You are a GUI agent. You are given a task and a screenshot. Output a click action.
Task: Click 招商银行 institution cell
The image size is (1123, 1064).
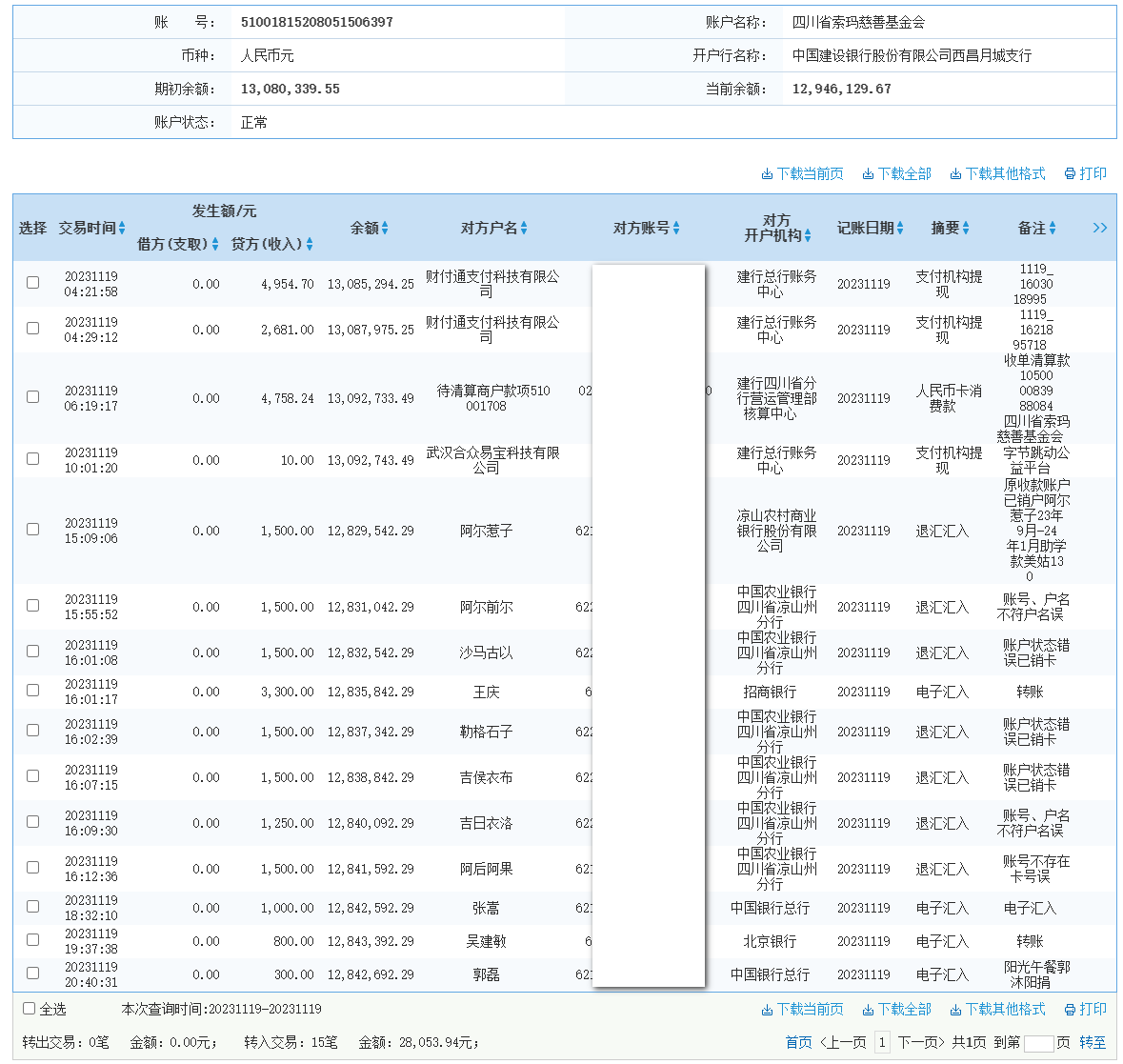[x=770, y=692]
